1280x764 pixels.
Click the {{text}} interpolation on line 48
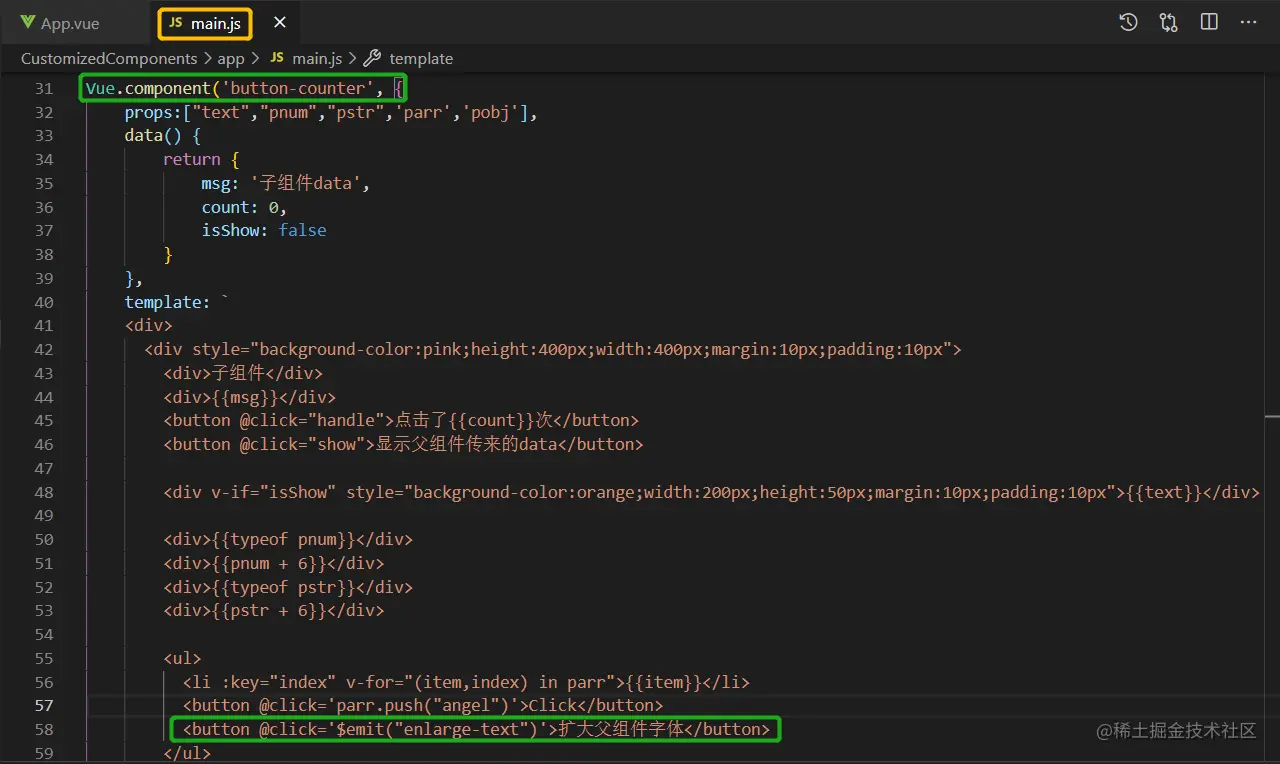coord(1165,492)
